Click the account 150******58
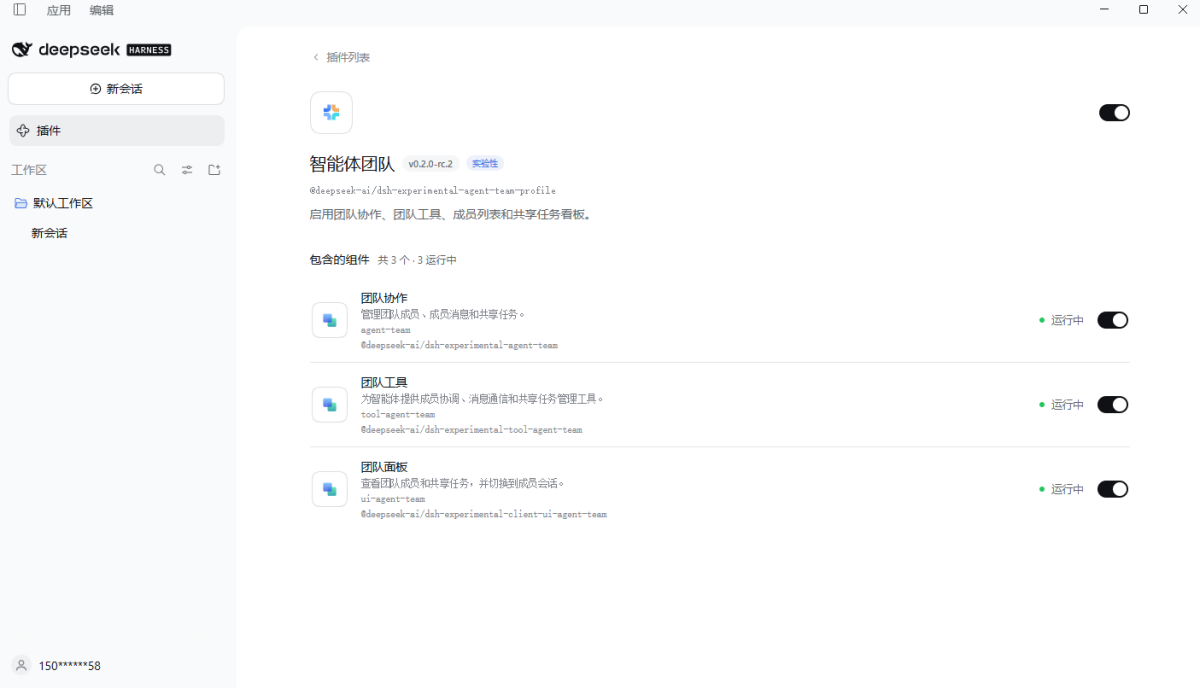Image resolution: width=1200 pixels, height=688 pixels. pos(69,666)
